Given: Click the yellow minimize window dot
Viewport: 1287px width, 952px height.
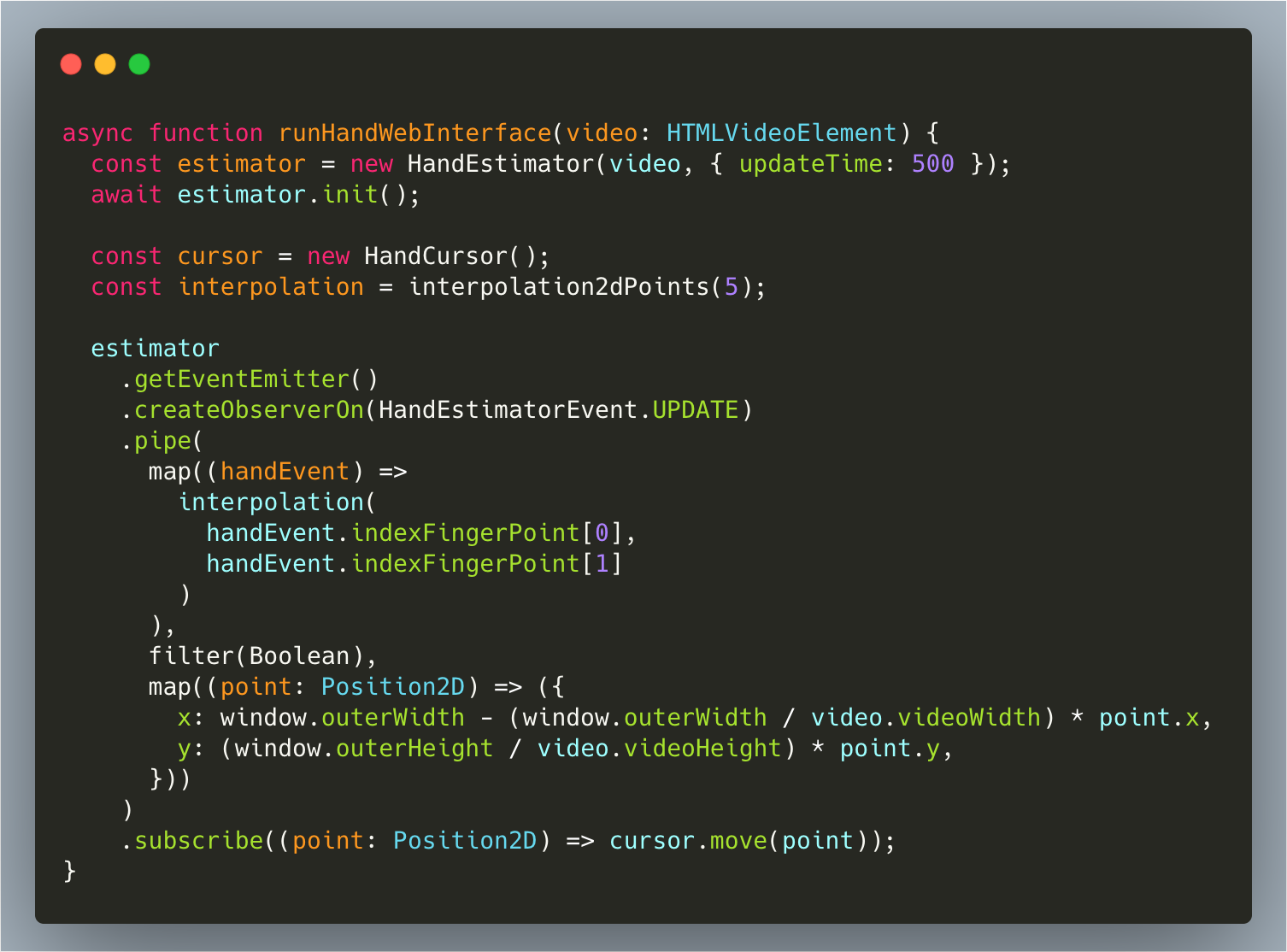Looking at the screenshot, I should (x=105, y=64).
